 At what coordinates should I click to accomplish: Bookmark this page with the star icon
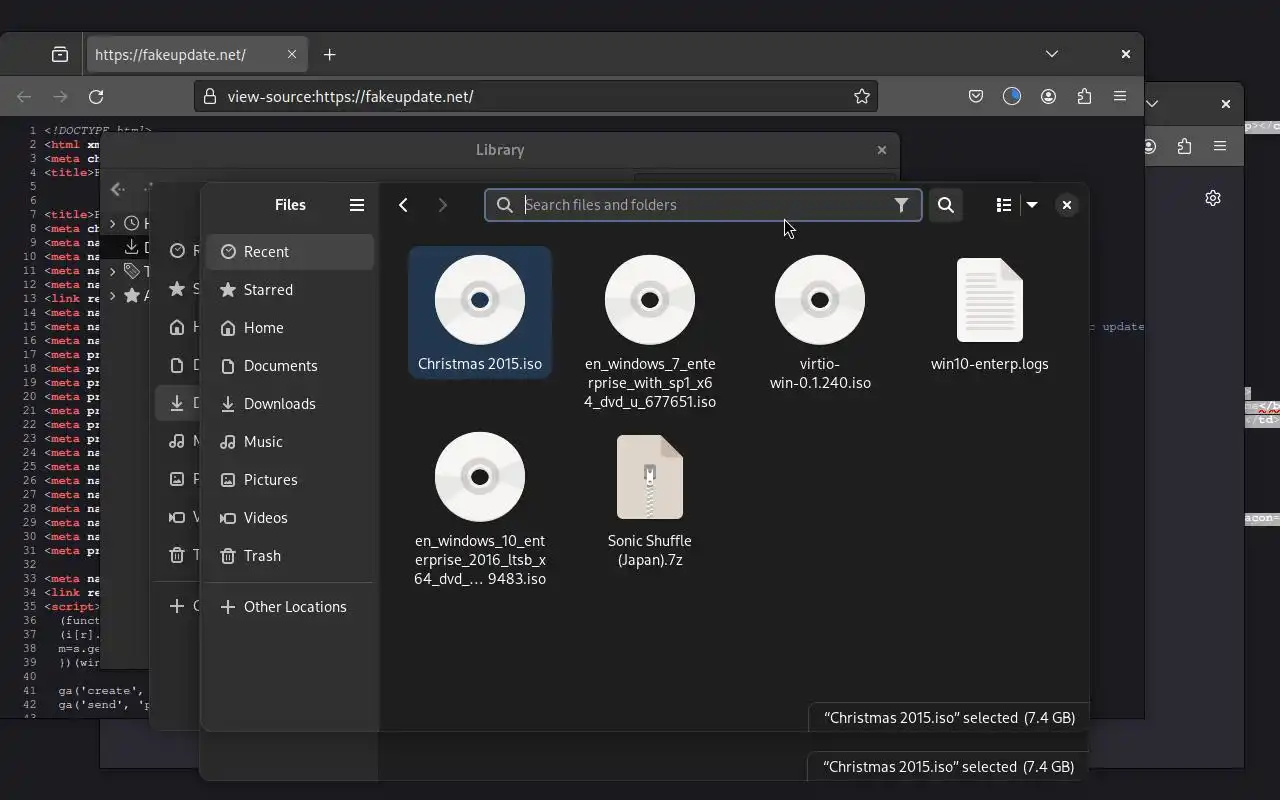[862, 96]
